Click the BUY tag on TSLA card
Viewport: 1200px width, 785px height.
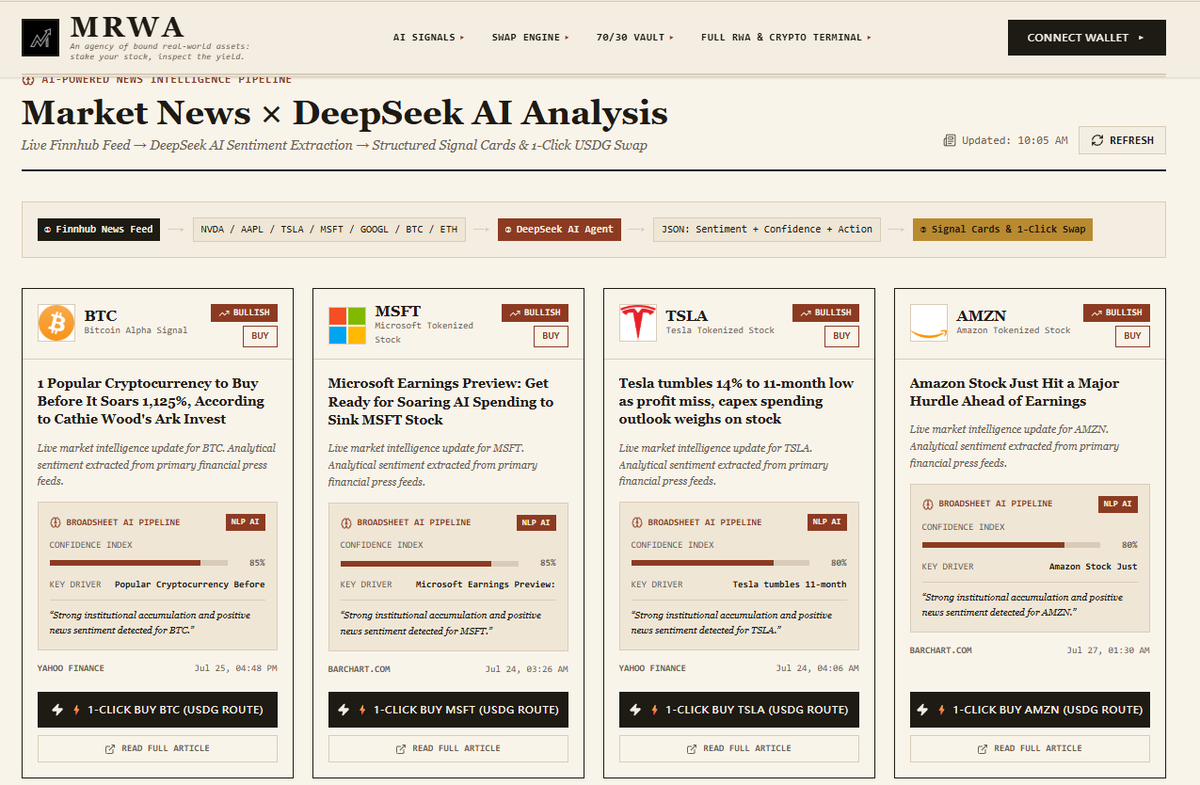click(x=842, y=336)
